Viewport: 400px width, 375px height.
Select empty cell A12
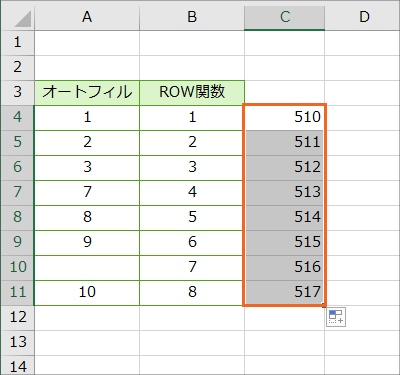point(87,318)
